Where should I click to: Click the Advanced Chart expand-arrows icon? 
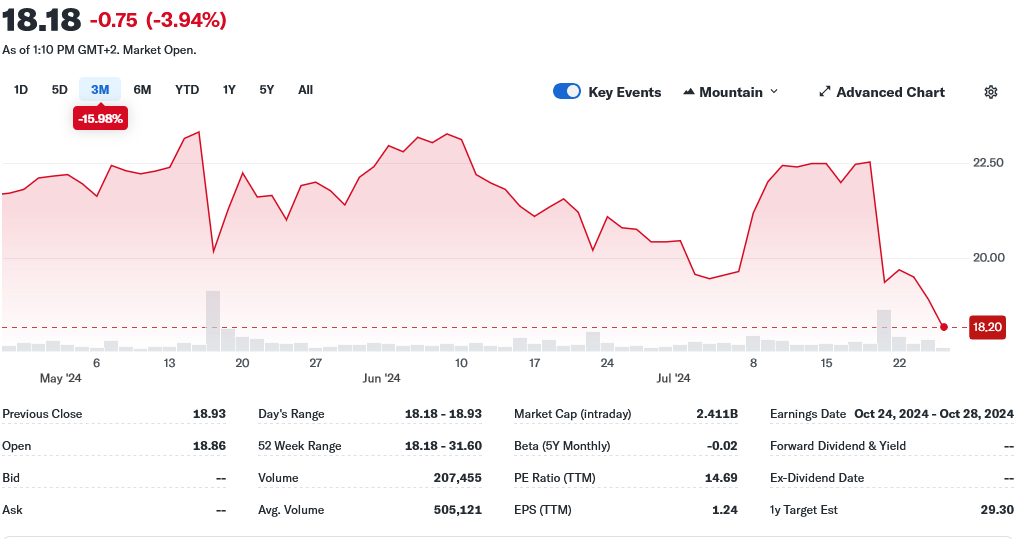824,92
